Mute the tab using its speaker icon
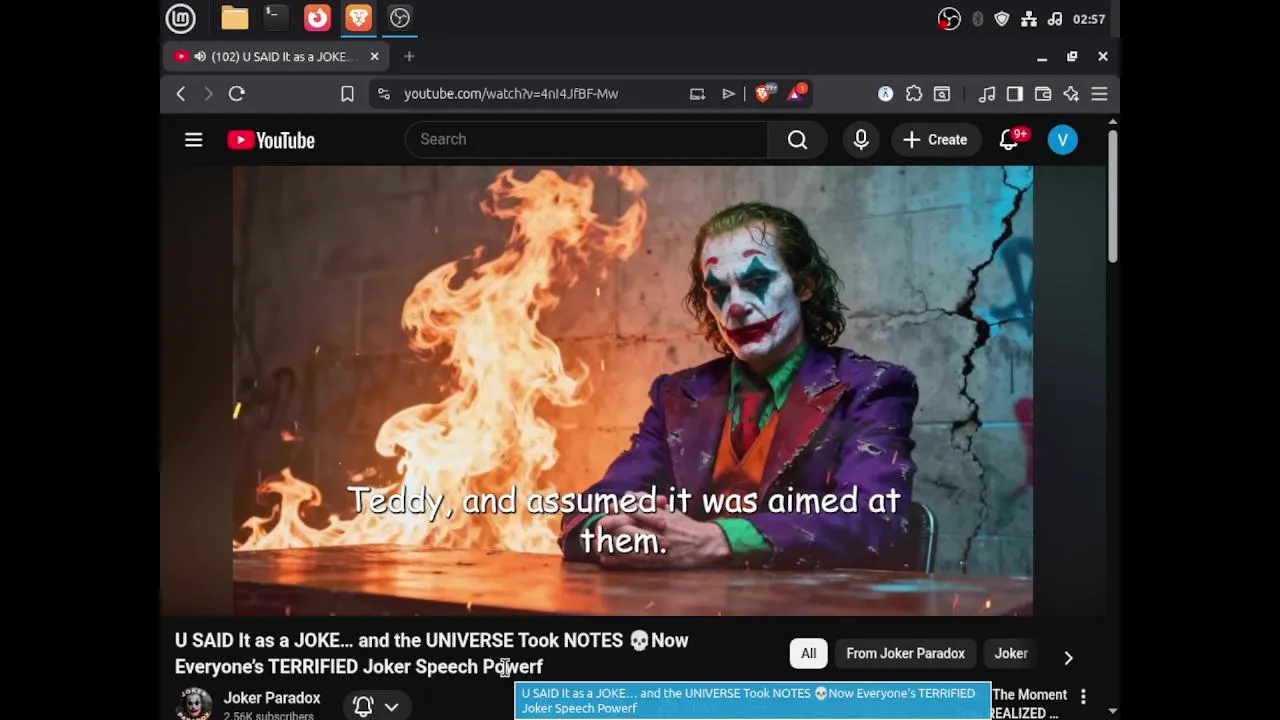Screen dimensions: 1280x720 tap(200, 57)
